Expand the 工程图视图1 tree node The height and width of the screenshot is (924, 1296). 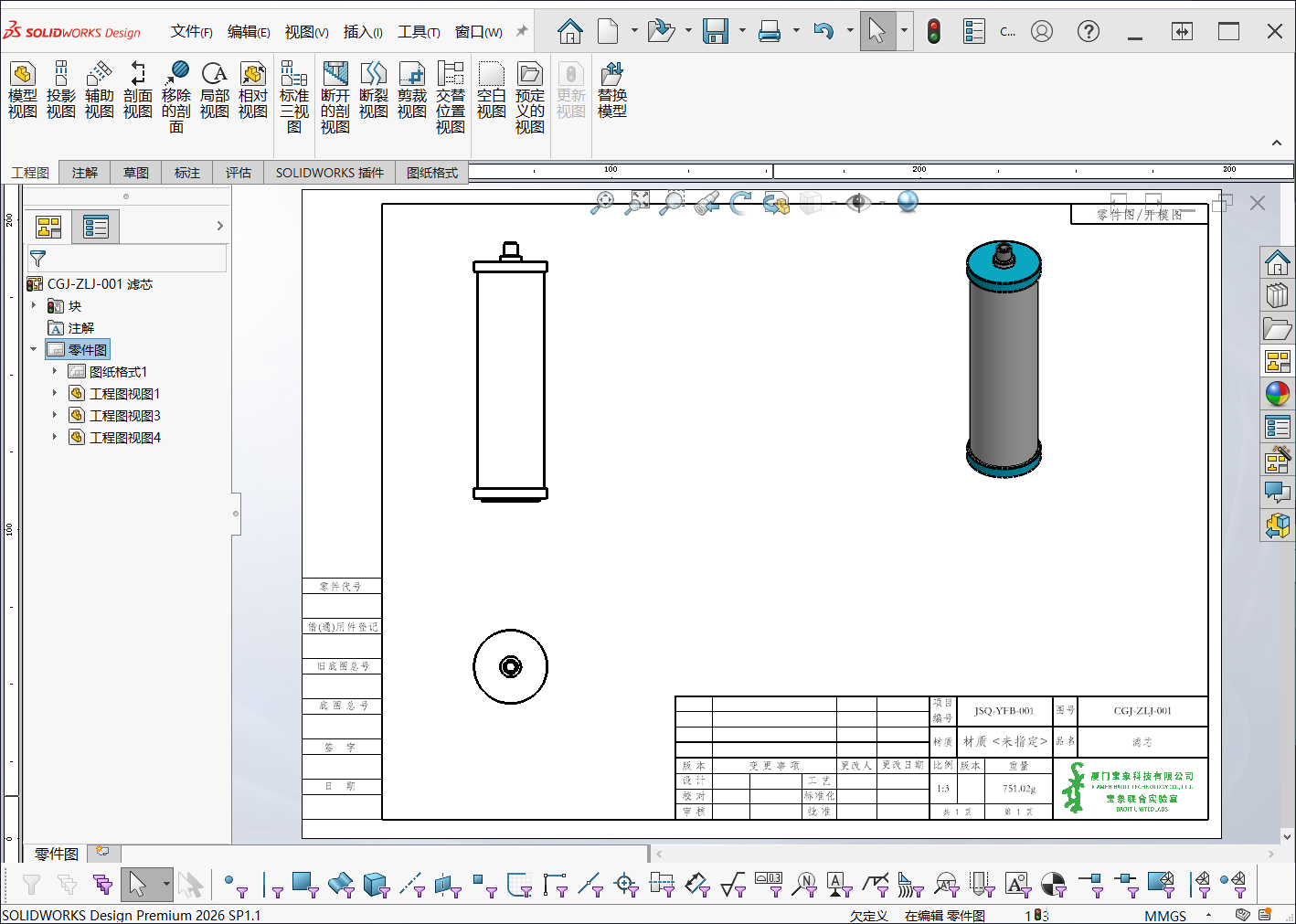click(55, 394)
